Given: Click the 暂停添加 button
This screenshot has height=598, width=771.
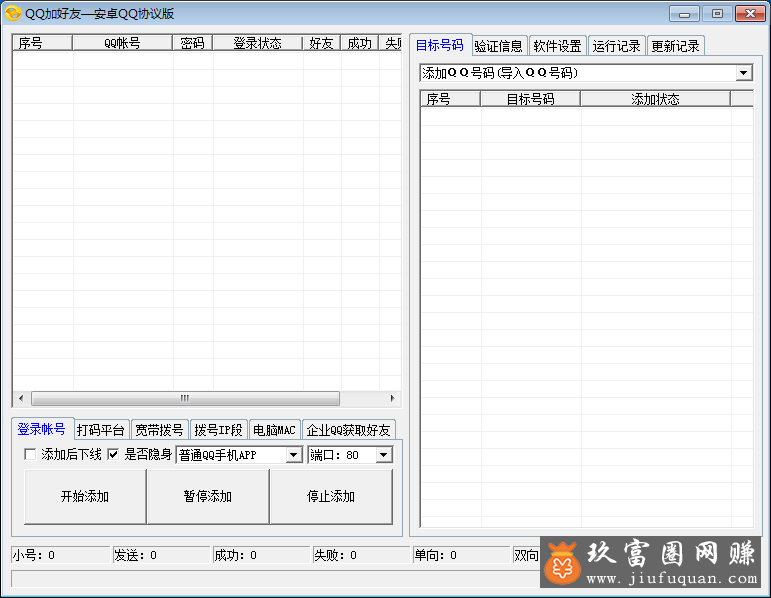Looking at the screenshot, I should [x=208, y=497].
